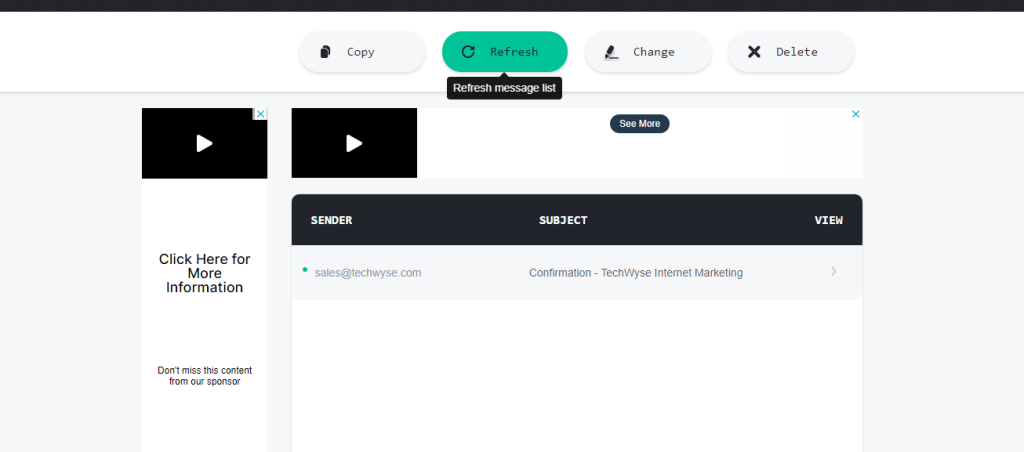Click the Click Here for More Information ad text
Screen dimensions: 1024x452
pyautogui.click(x=204, y=273)
